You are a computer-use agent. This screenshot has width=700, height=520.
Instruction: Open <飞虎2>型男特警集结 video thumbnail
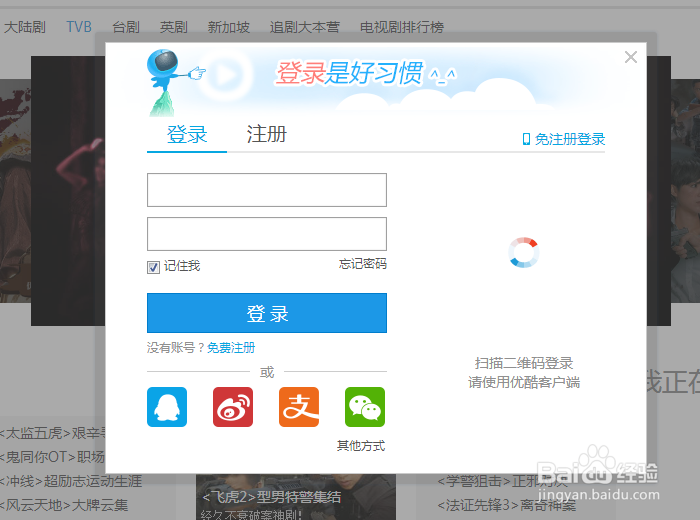(x=296, y=497)
